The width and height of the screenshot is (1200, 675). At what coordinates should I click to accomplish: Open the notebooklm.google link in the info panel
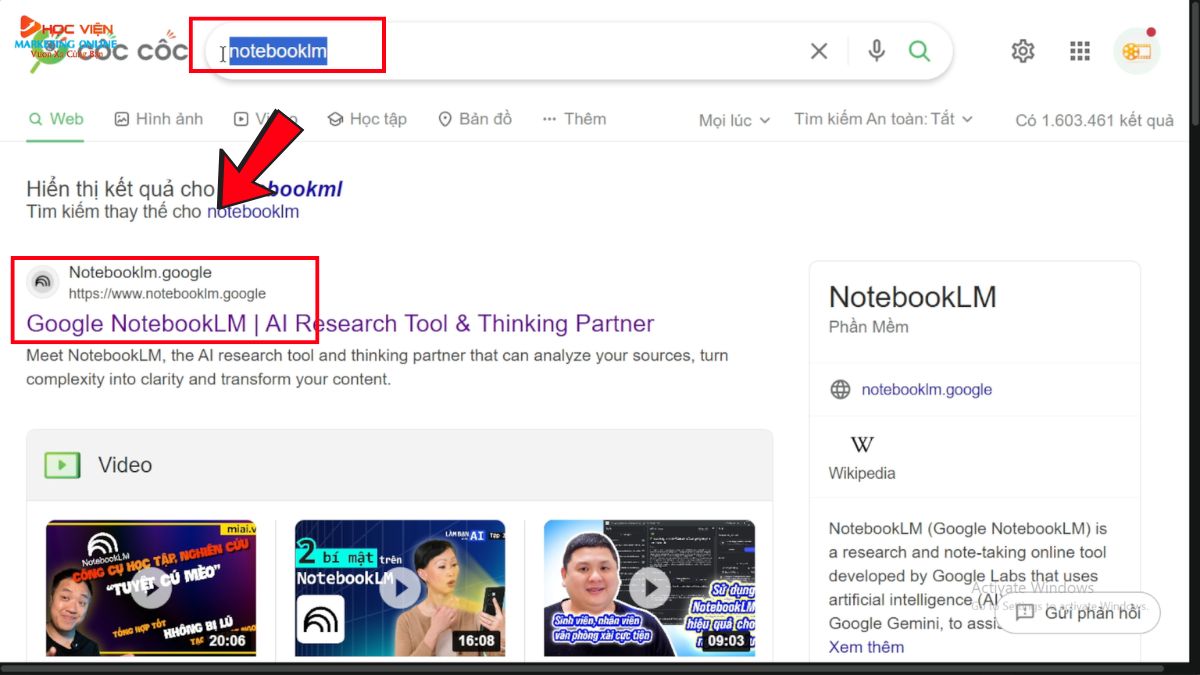(x=926, y=390)
